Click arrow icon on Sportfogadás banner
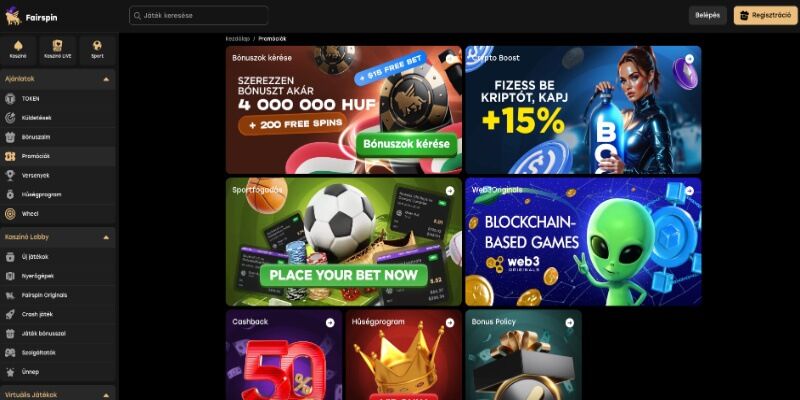The width and height of the screenshot is (800, 400). coord(449,191)
